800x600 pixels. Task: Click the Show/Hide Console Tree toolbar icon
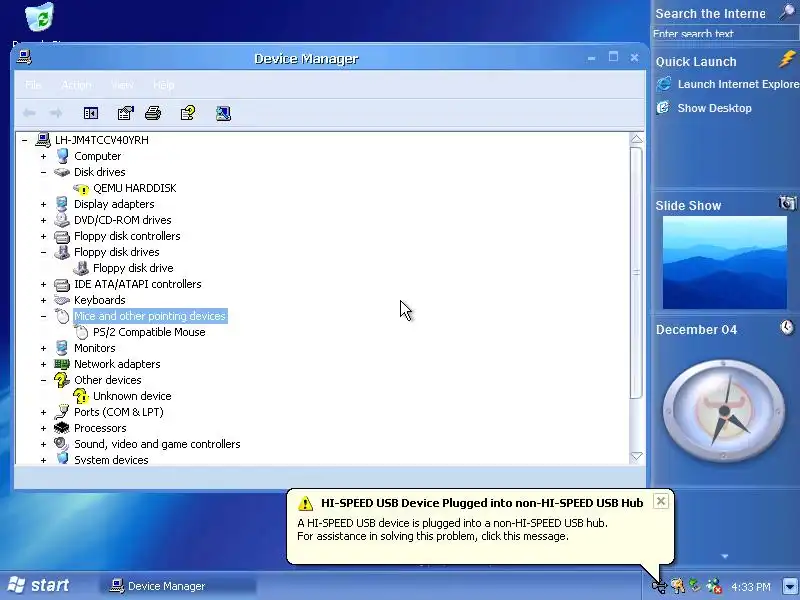(91, 113)
